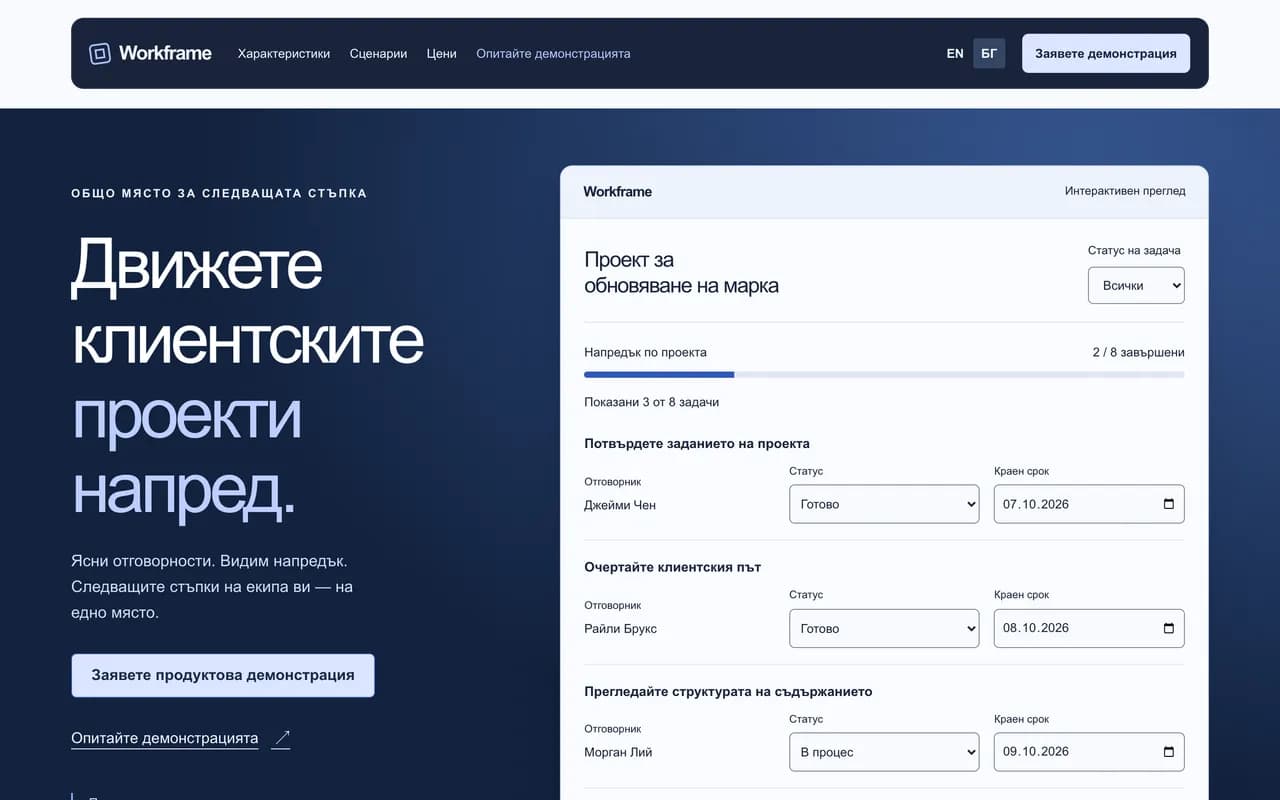Click the assignee name Морган Лий

[x=618, y=752]
